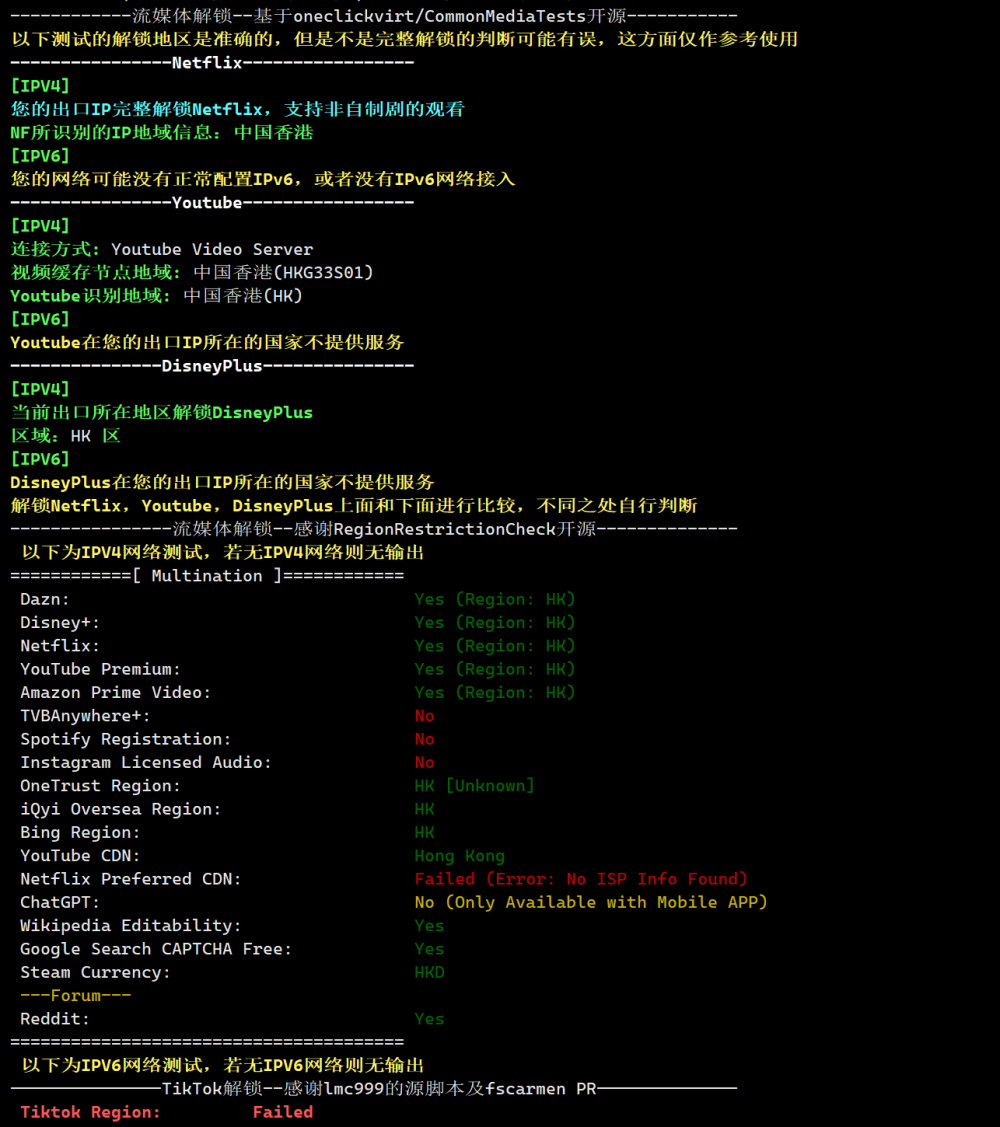The width and height of the screenshot is (1000, 1127).
Task: Click the Instagram Licensed Audio label
Action: tap(146, 762)
